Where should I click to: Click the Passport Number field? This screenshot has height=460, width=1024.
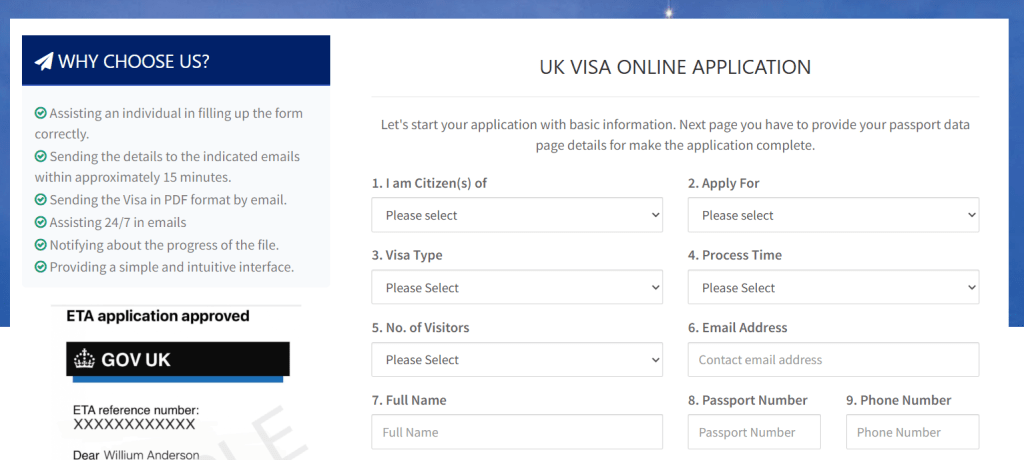[x=754, y=432]
